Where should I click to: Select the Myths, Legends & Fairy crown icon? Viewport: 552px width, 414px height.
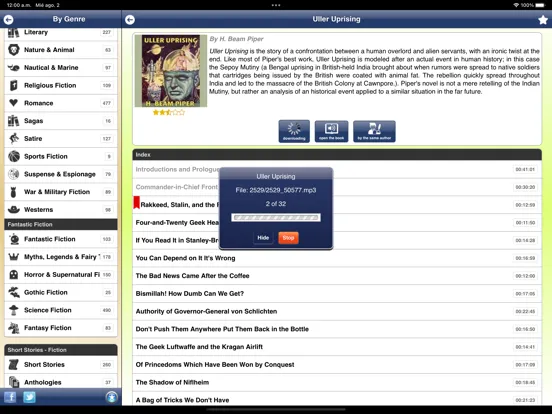point(14,257)
